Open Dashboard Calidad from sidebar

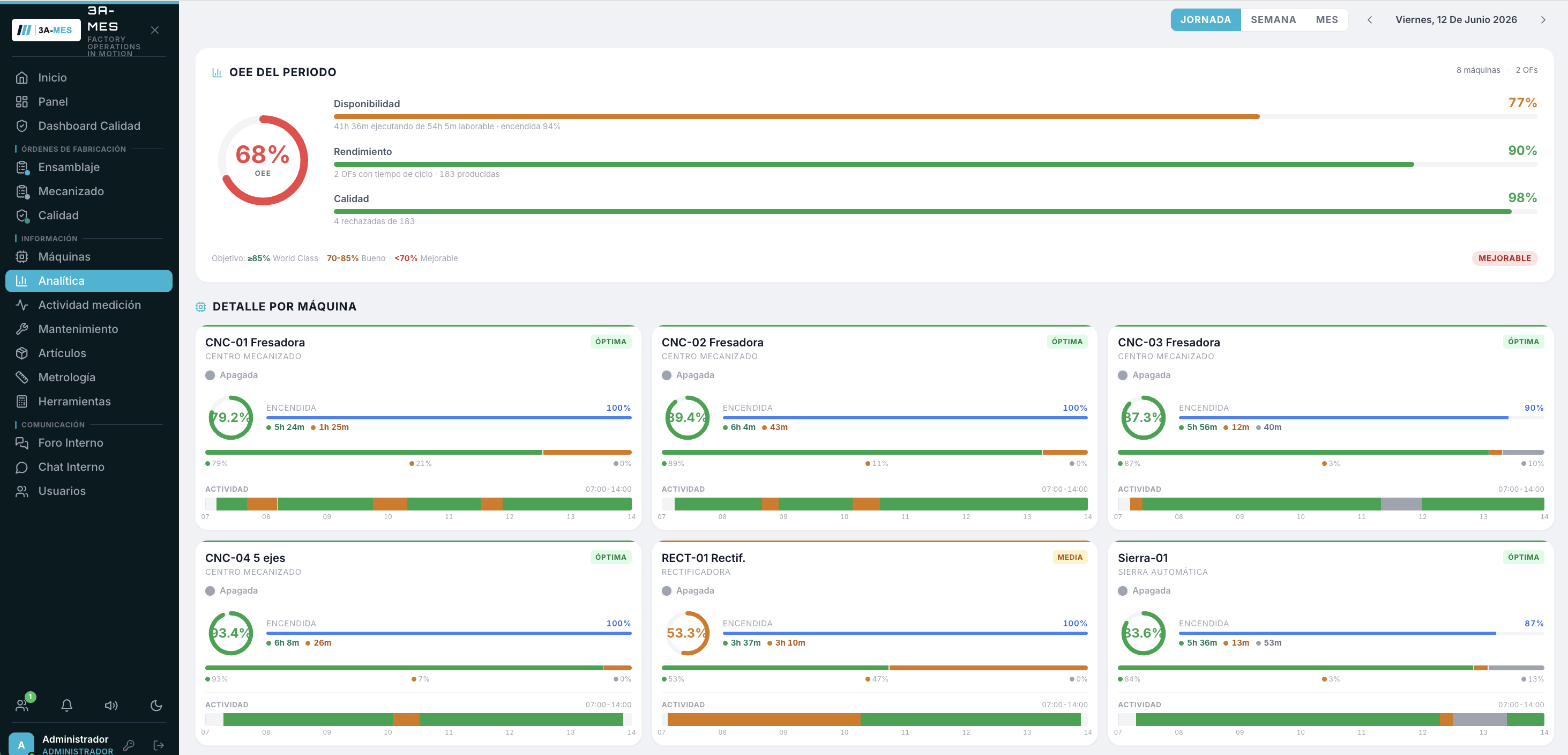(89, 125)
